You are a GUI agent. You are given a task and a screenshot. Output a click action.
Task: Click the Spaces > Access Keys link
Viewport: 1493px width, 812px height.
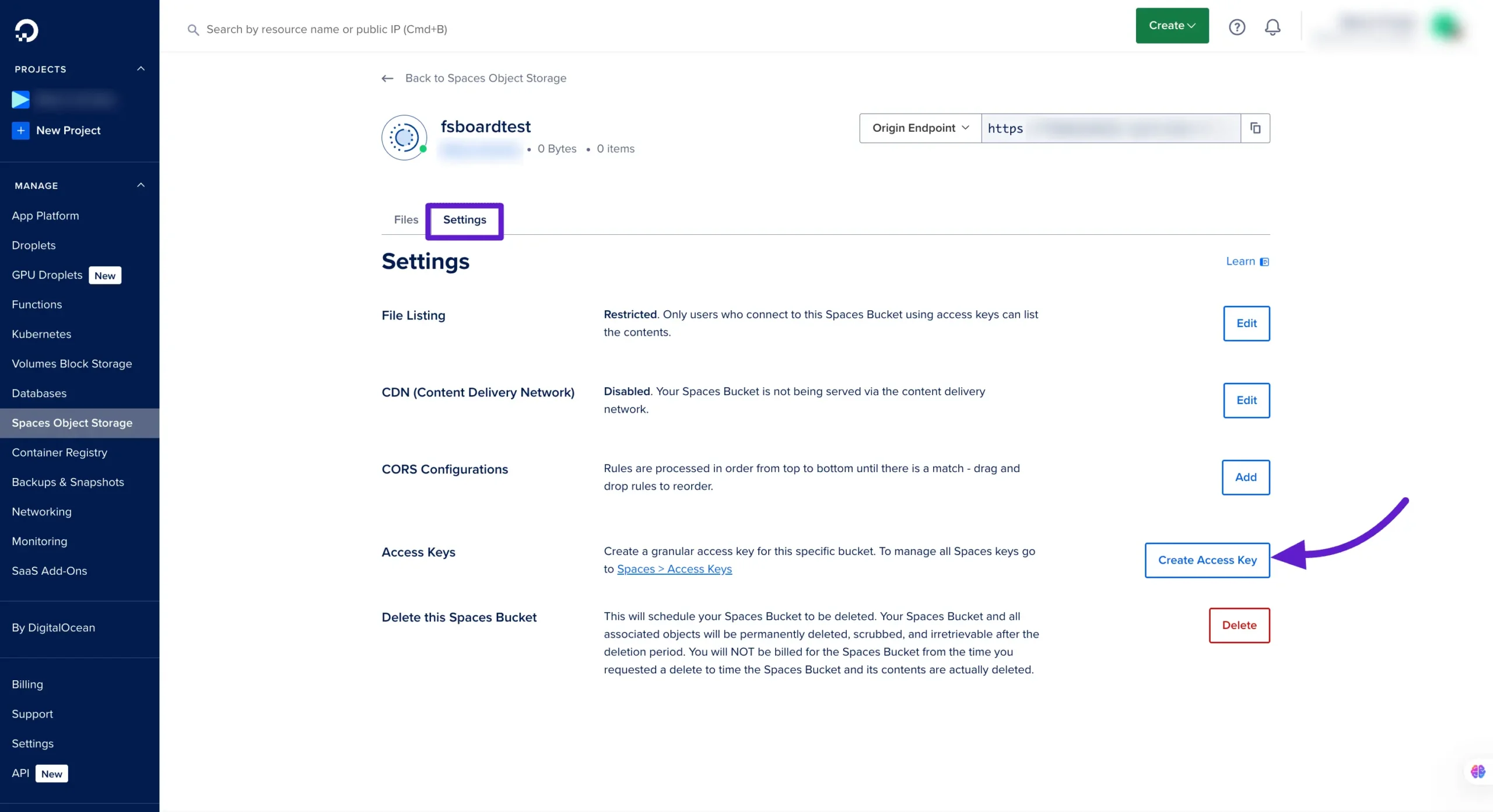(x=674, y=568)
